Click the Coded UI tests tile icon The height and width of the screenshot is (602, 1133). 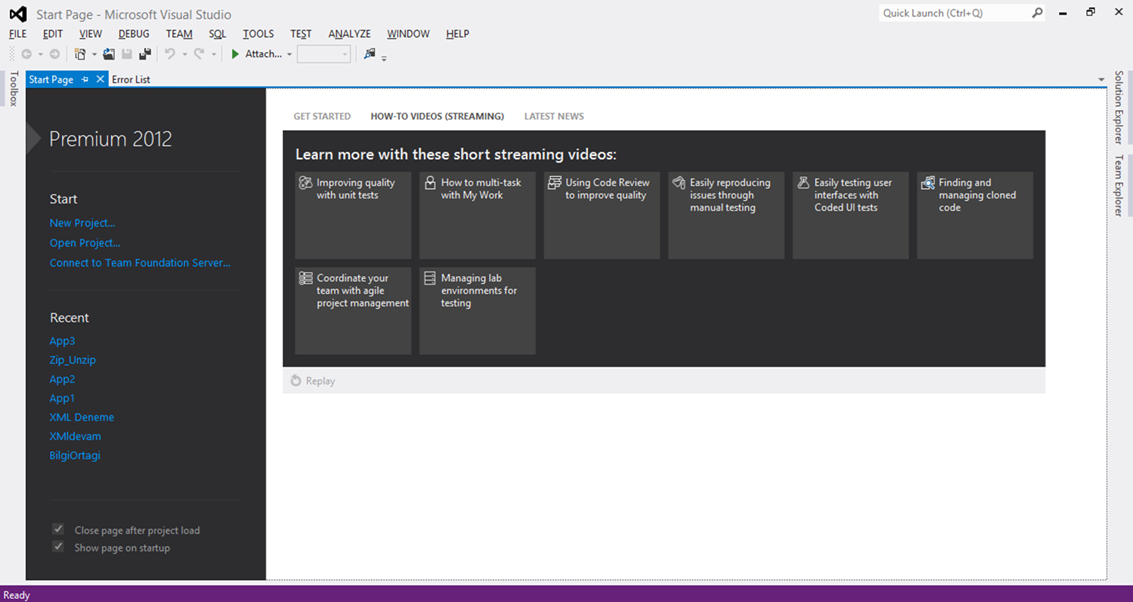[803, 184]
